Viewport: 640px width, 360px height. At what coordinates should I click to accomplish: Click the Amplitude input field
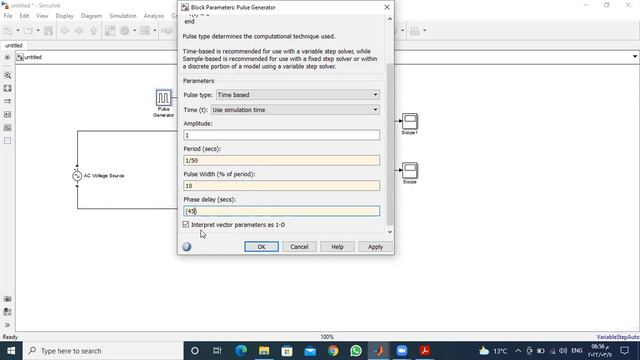tap(282, 135)
